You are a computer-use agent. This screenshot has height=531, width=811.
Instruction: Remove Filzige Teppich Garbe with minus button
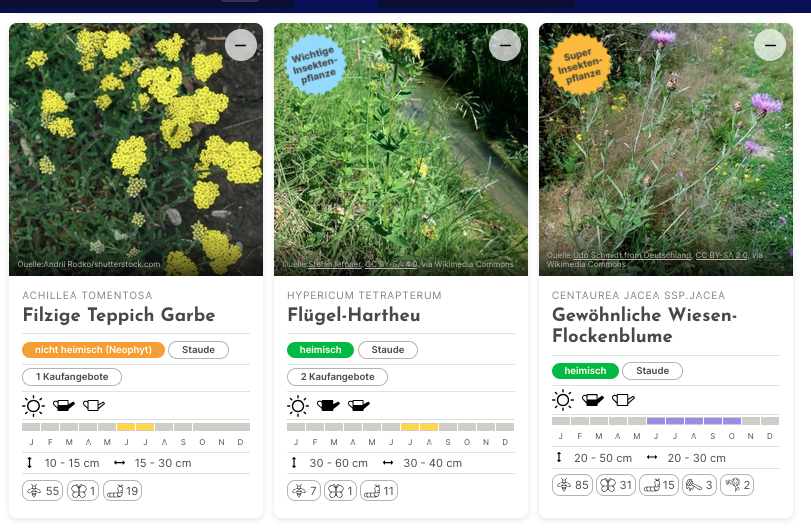click(241, 45)
